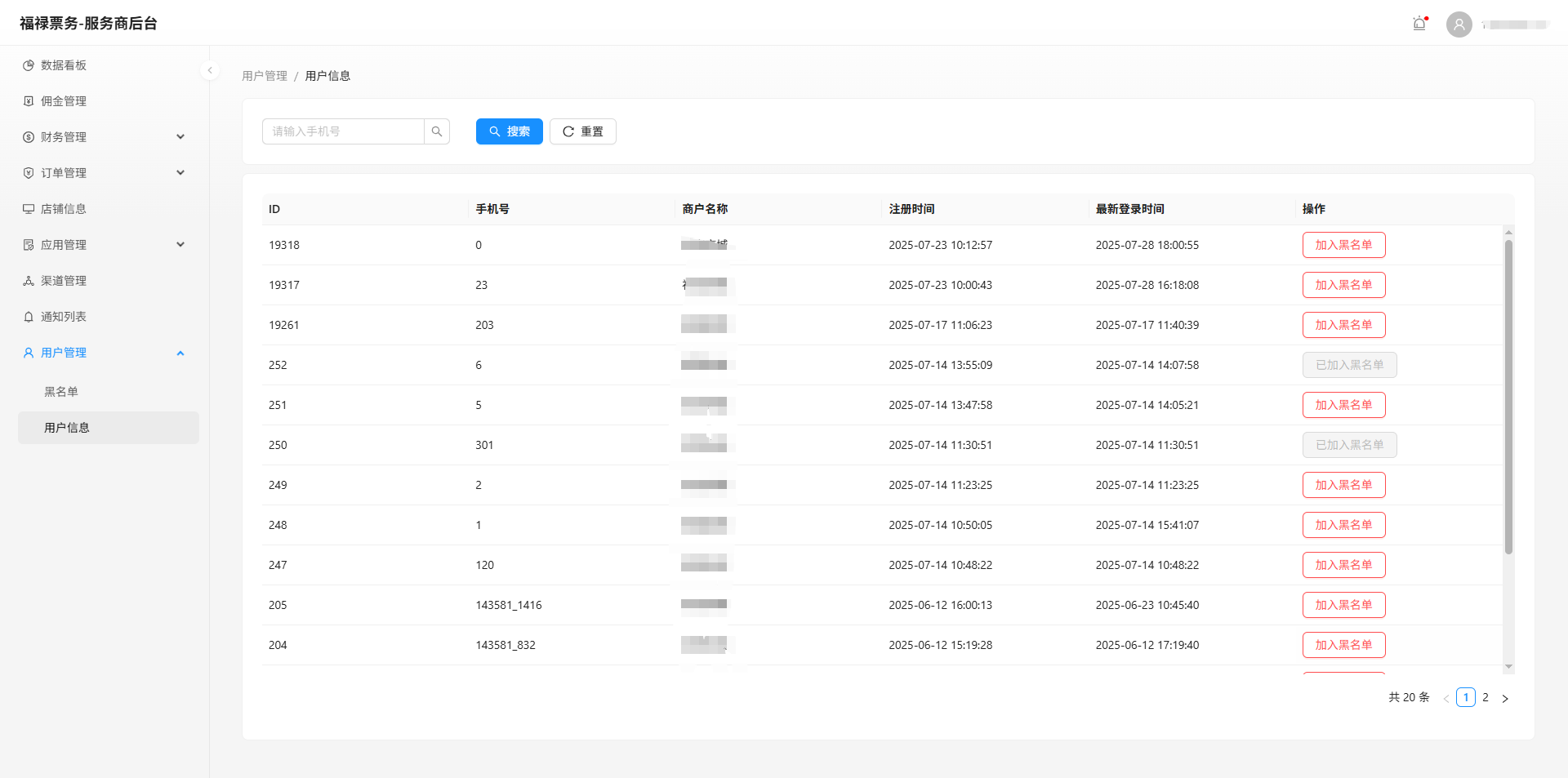This screenshot has width=1568, height=778.
Task: Open 渠道管理 from the sidebar
Action: click(64, 281)
